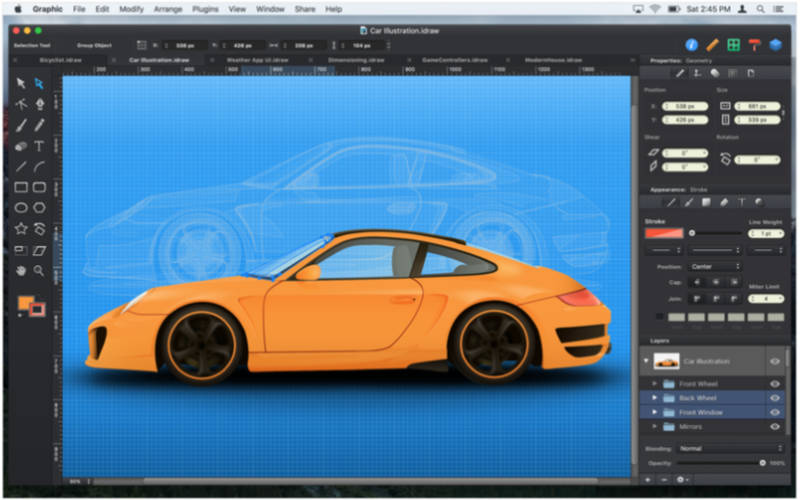Click the X position field

pyautogui.click(x=685, y=106)
